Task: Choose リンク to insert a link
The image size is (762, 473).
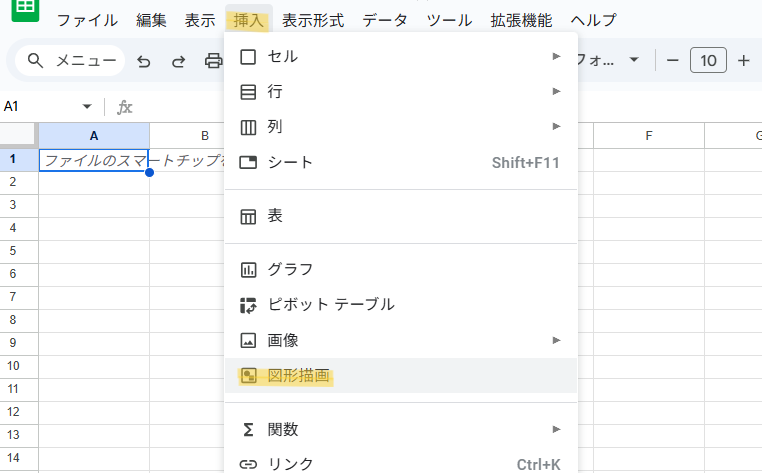Action: pyautogui.click(x=401, y=464)
